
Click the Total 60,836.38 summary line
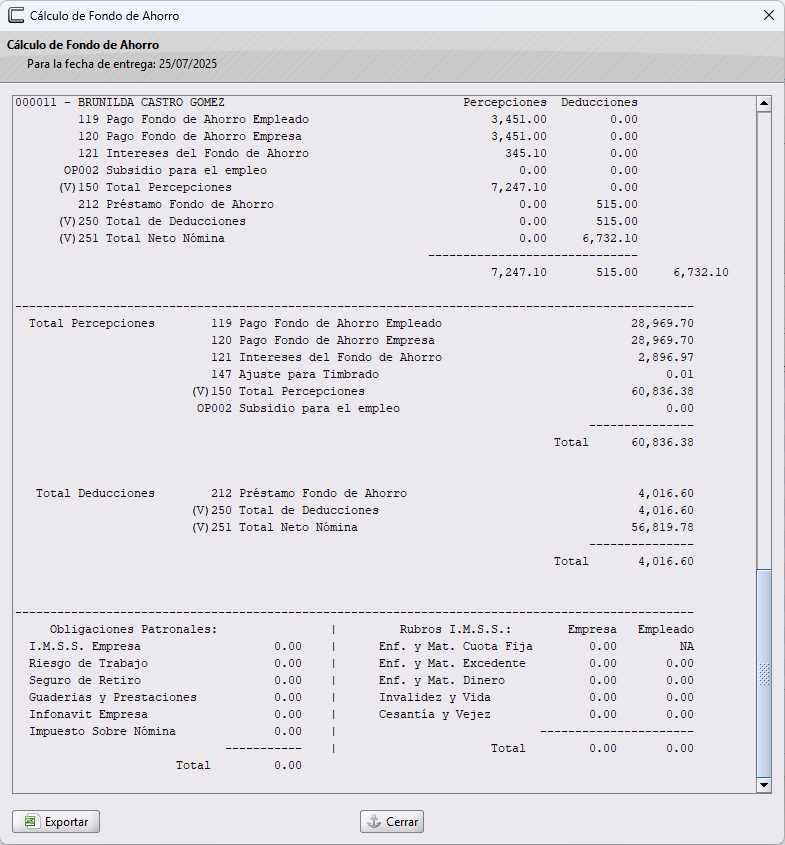tap(624, 442)
